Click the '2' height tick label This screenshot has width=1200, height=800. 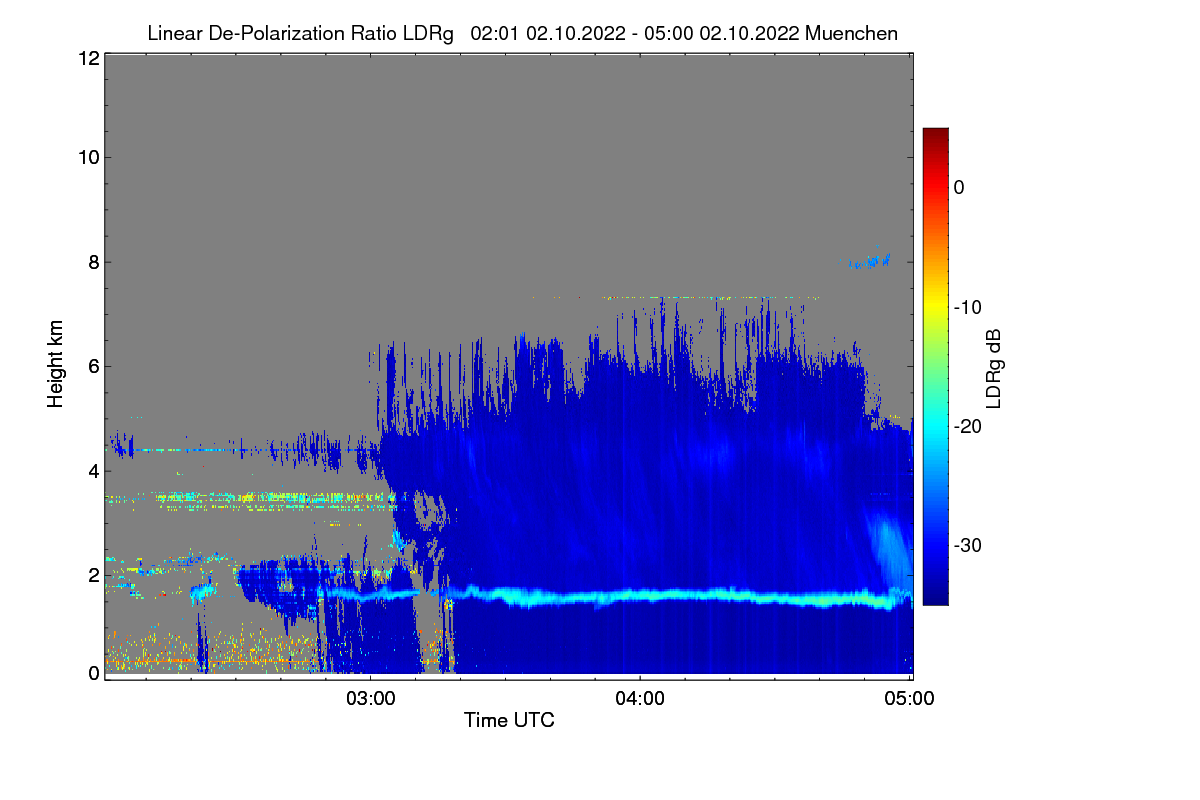(93, 574)
